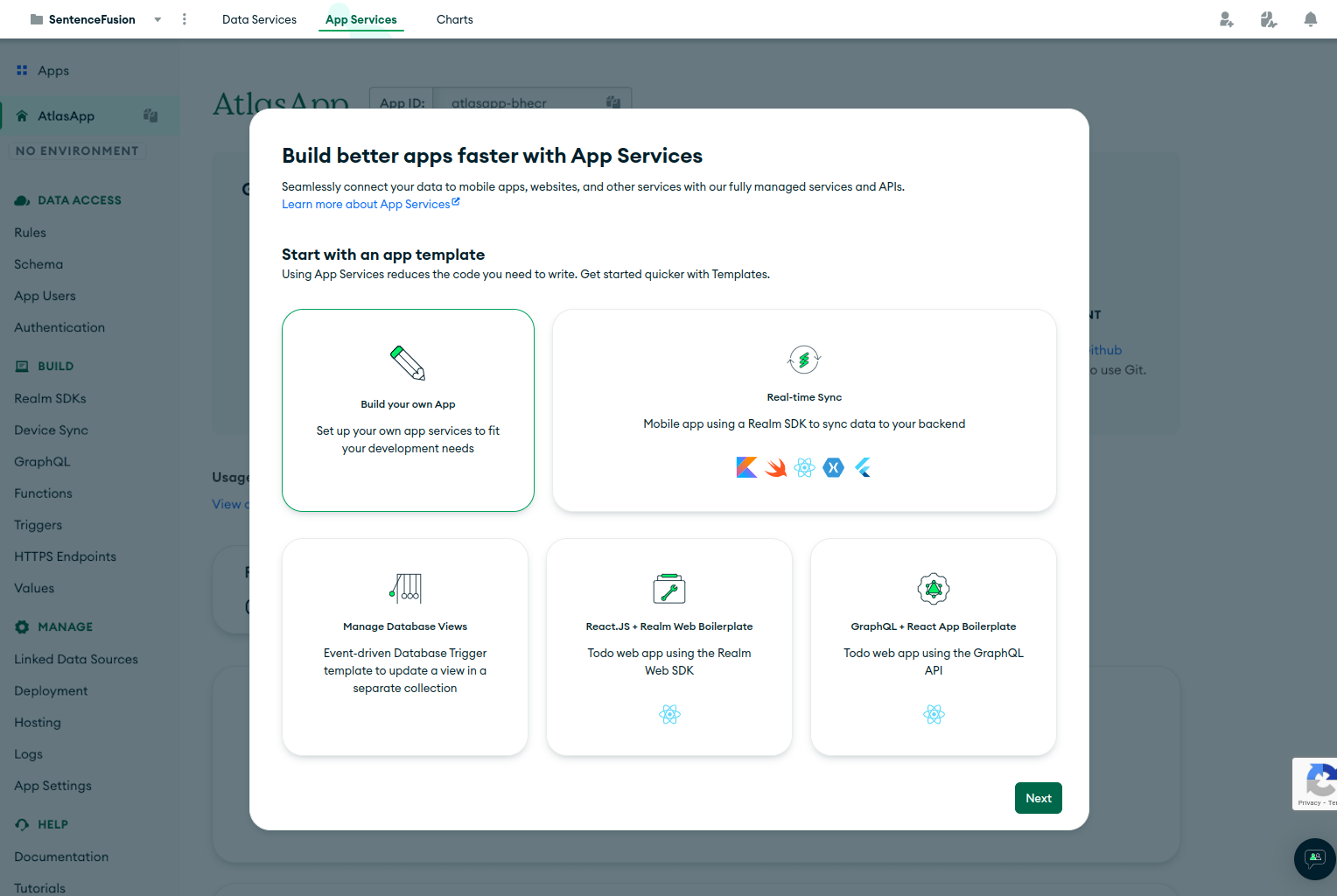Click the Build section laptop icon
This screenshot has width=1337, height=896.
(x=22, y=367)
